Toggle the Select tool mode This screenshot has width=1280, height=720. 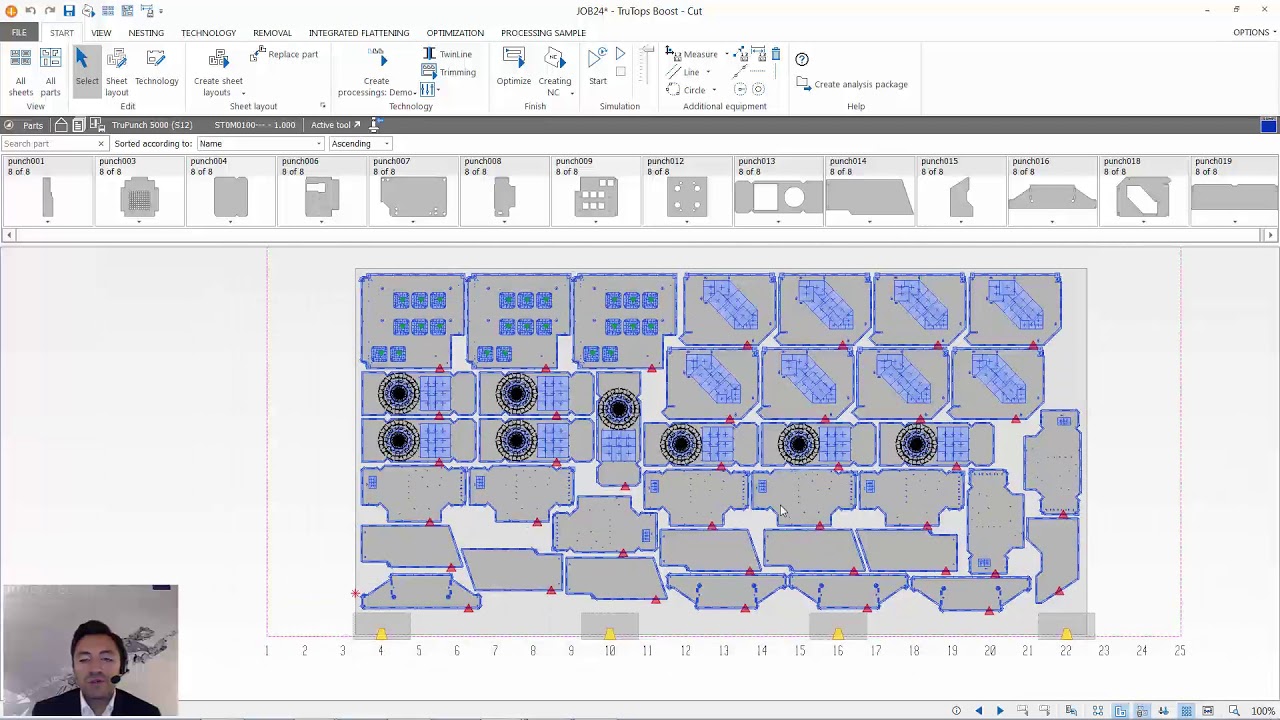86,70
